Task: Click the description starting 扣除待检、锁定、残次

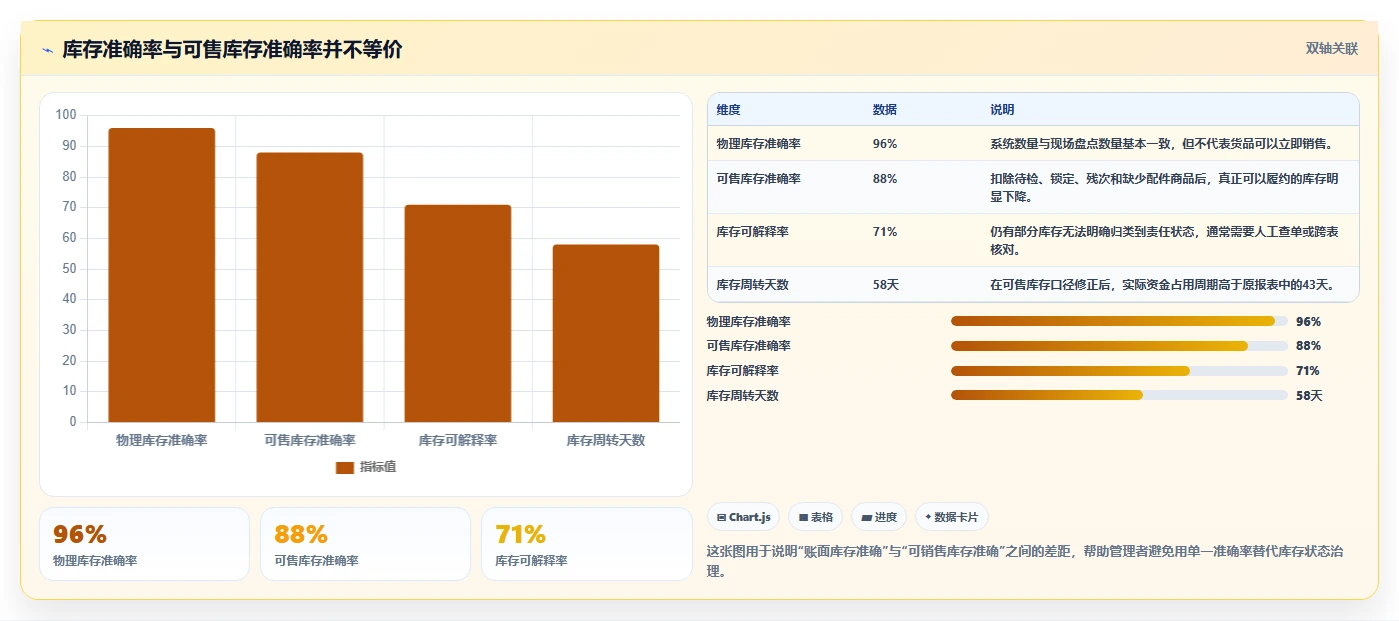Action: (1164, 188)
